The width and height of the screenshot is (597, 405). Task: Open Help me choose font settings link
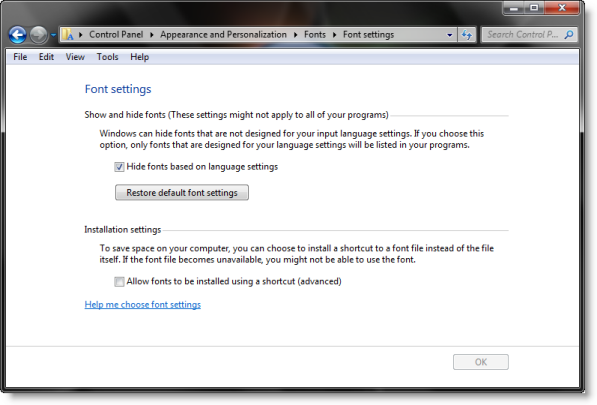click(x=143, y=305)
